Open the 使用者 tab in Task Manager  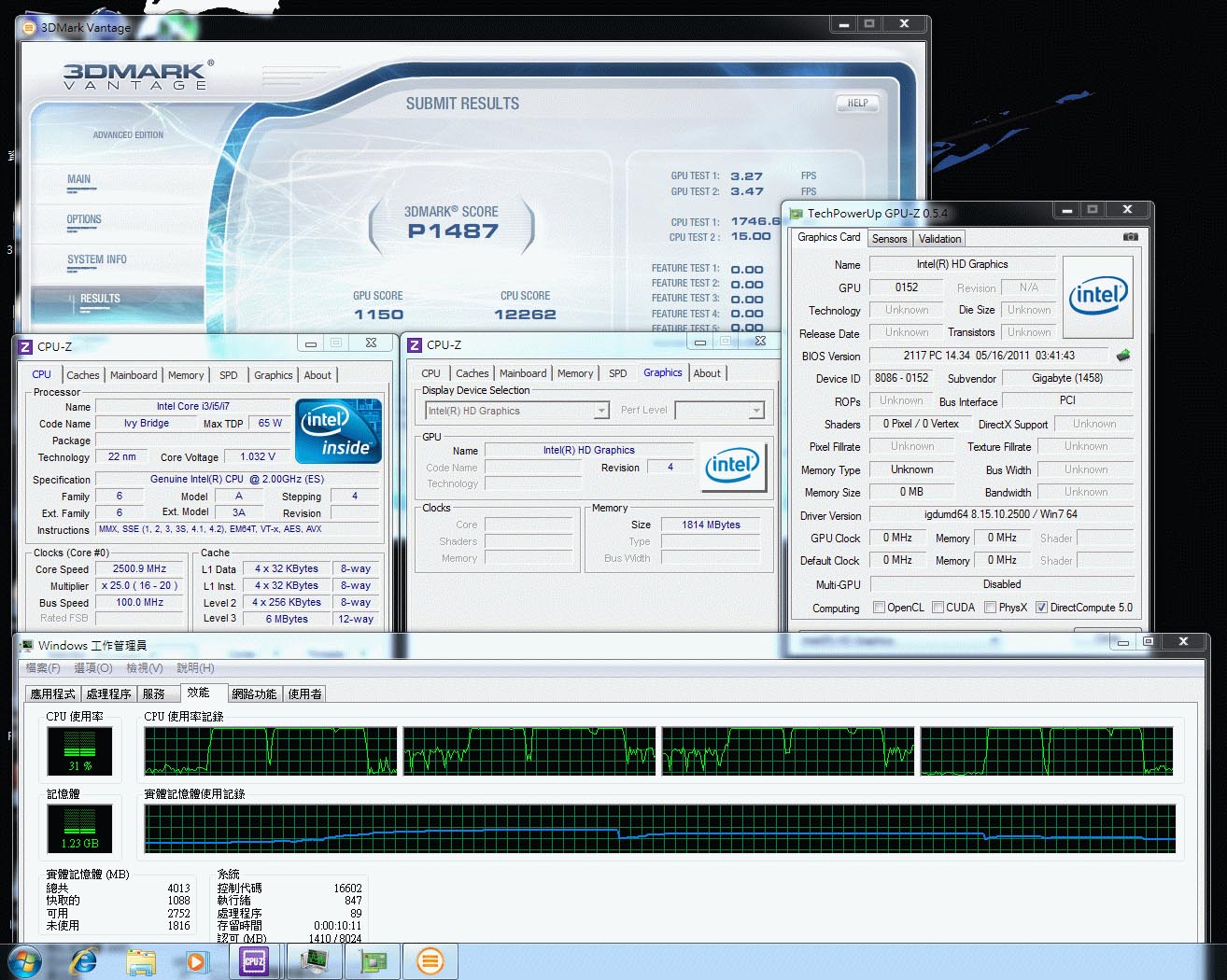(304, 693)
